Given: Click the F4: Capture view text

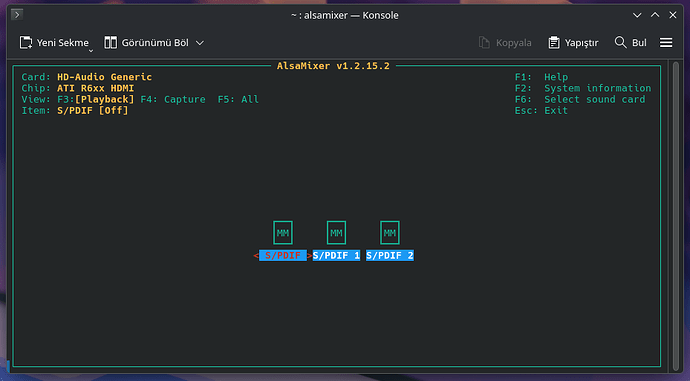Looking at the screenshot, I should point(172,99).
